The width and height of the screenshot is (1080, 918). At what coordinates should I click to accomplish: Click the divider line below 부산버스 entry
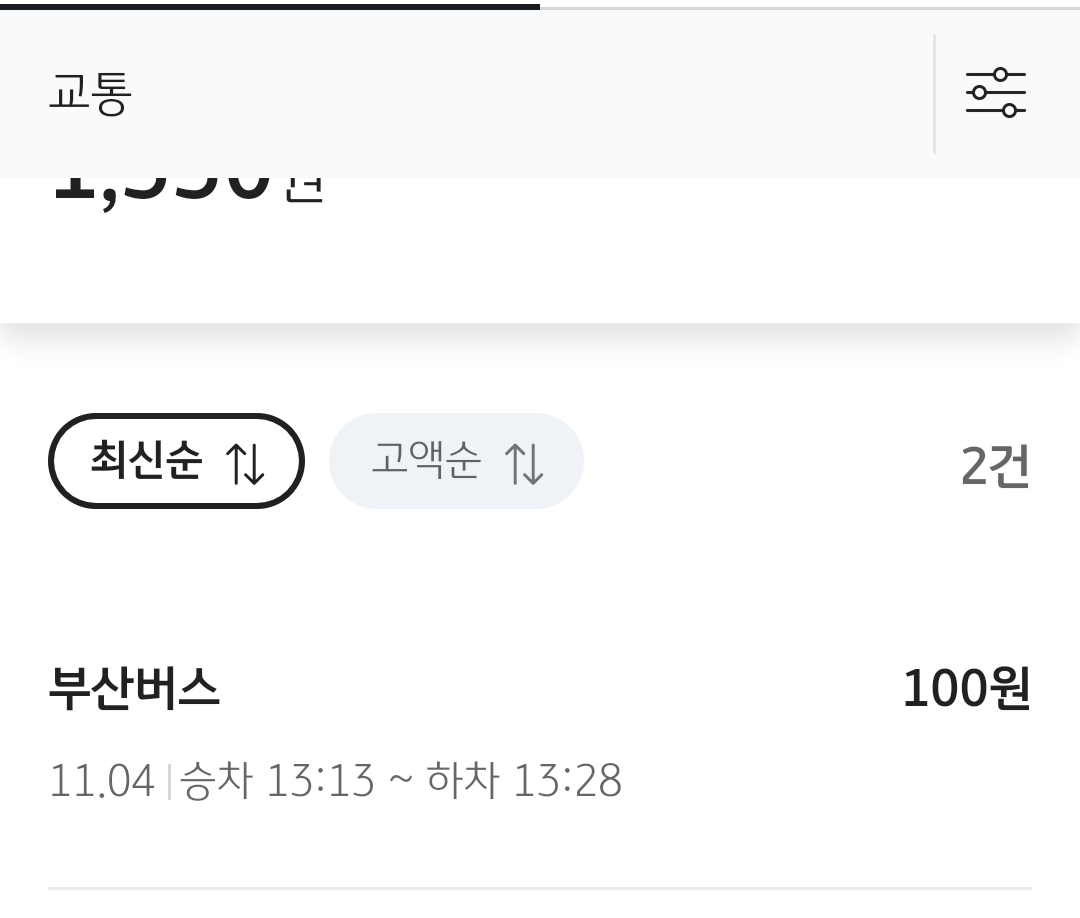pyautogui.click(x=540, y=888)
